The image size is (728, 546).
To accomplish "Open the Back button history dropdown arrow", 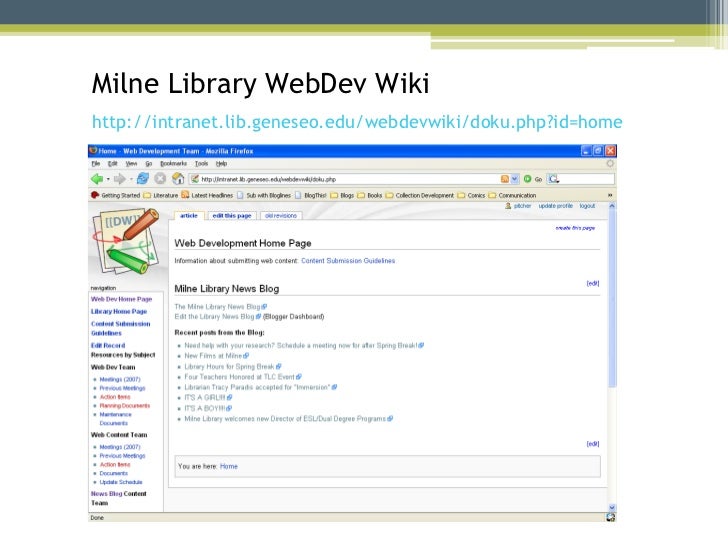I will click(108, 179).
